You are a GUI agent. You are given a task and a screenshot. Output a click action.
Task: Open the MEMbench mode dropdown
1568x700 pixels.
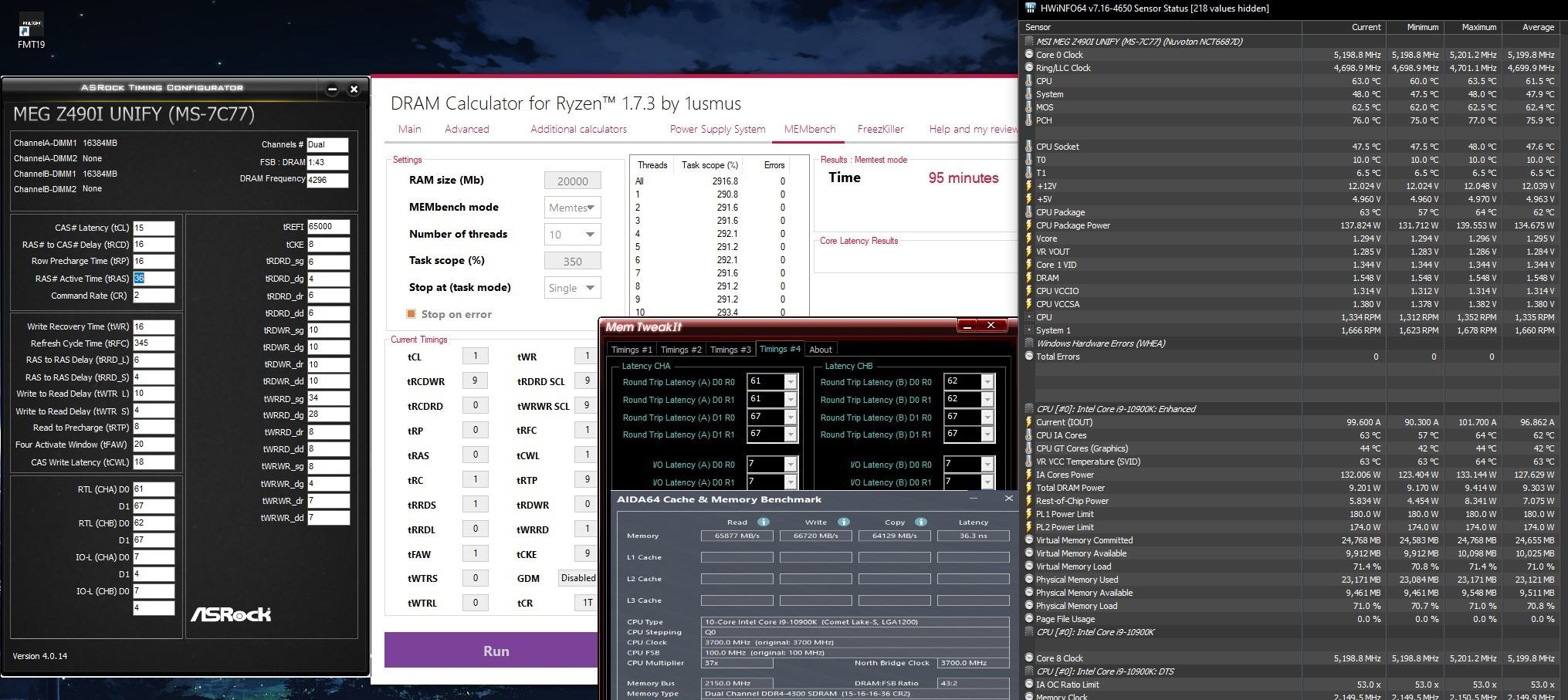(x=572, y=208)
